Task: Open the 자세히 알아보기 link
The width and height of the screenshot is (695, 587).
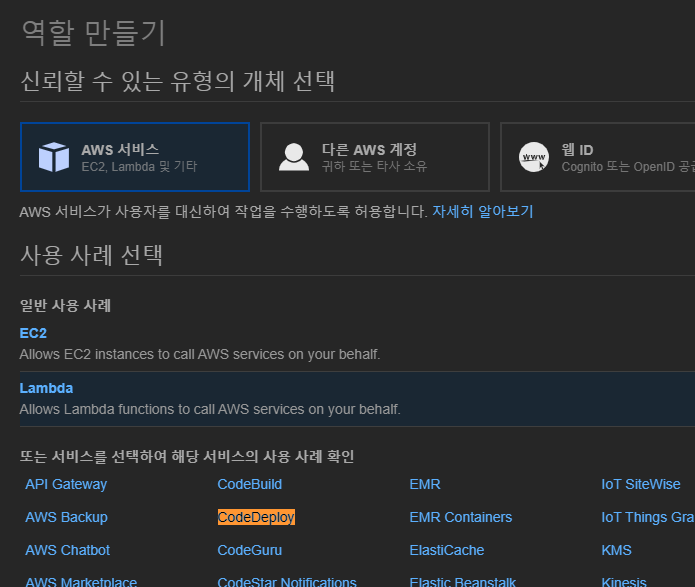Action: pos(482,211)
